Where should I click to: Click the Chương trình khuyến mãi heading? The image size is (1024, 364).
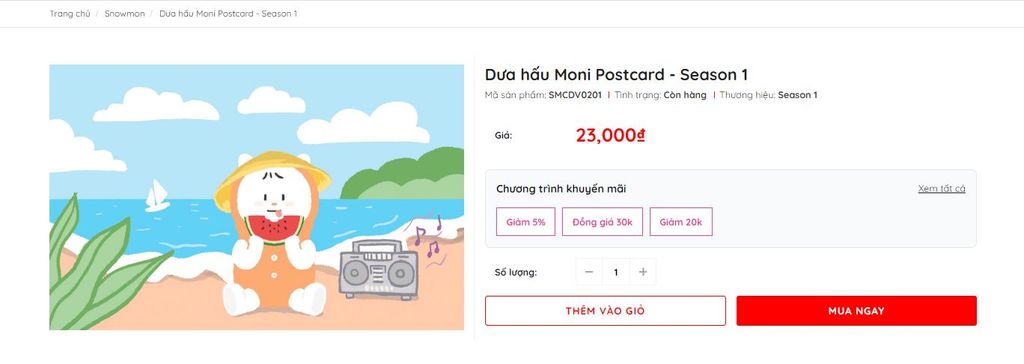(561, 189)
